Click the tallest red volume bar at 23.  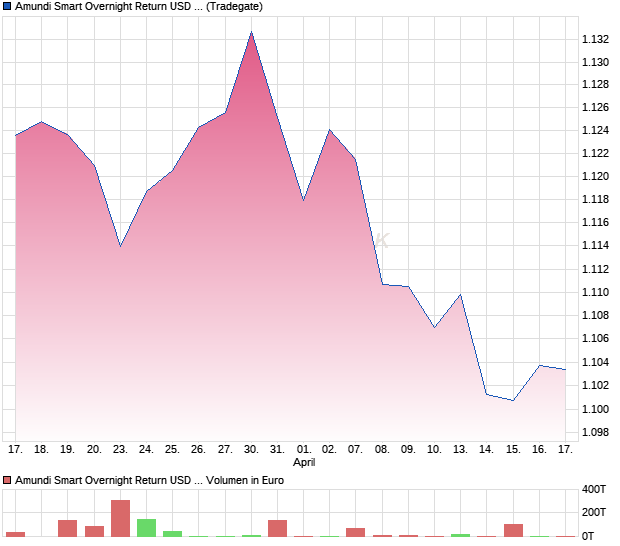pyautogui.click(x=121, y=518)
